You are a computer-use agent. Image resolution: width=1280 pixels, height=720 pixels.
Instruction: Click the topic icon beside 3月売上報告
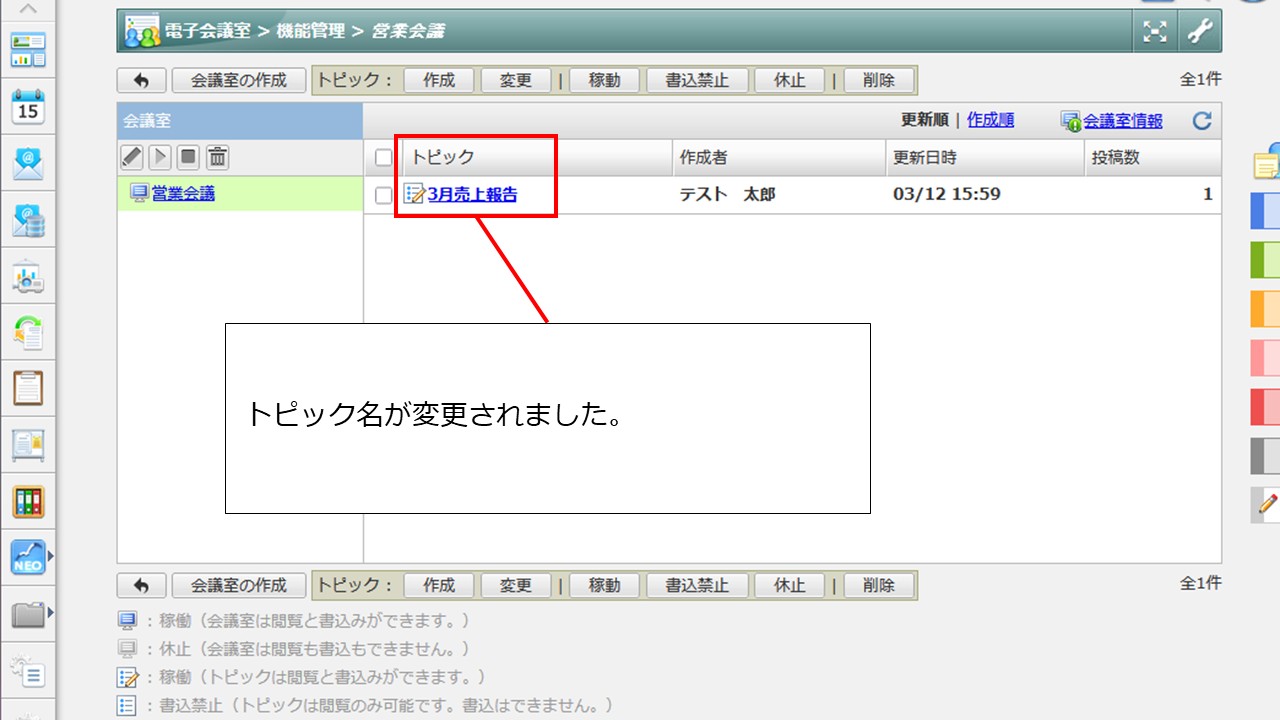point(414,194)
